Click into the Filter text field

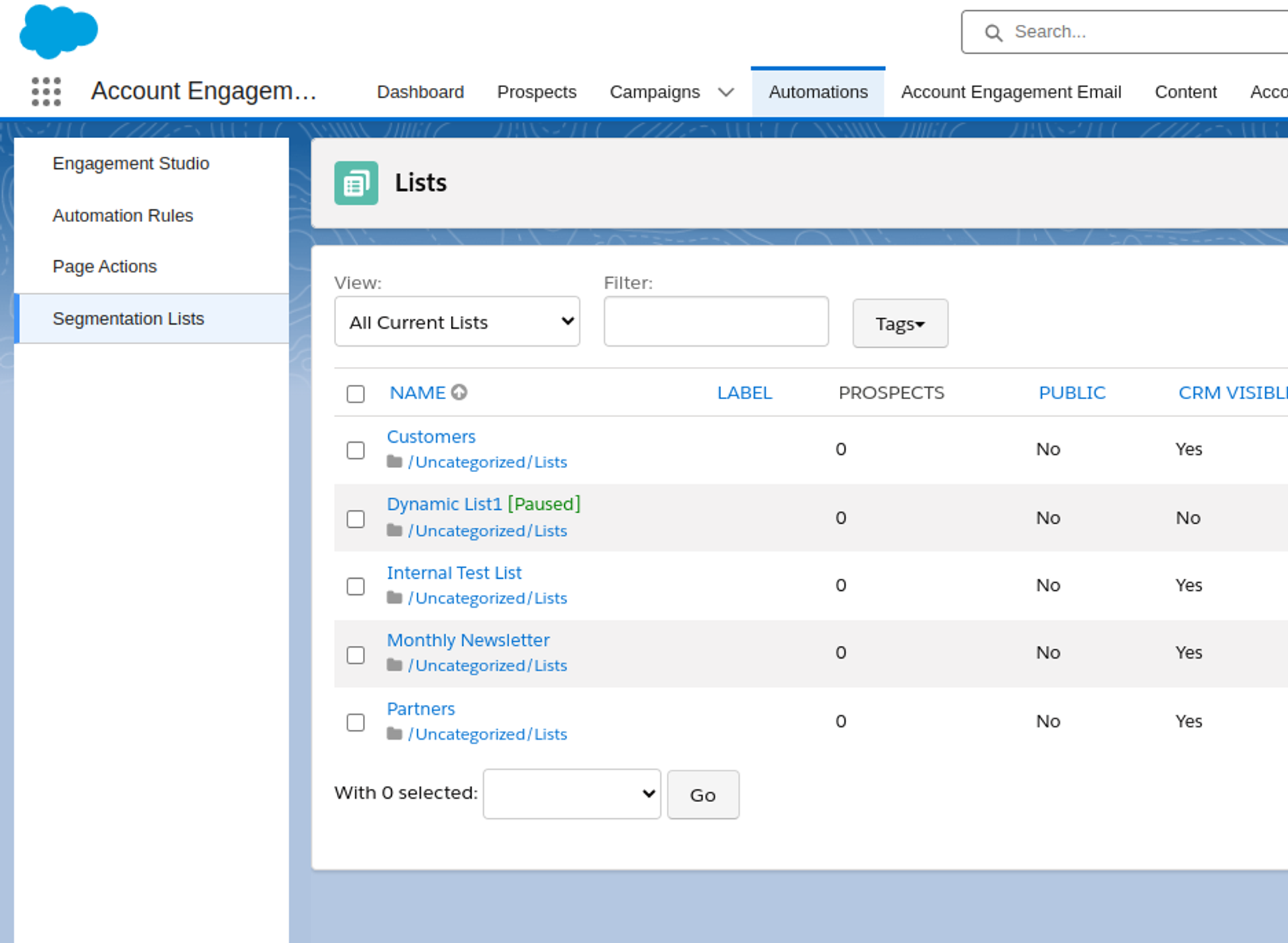(716, 322)
